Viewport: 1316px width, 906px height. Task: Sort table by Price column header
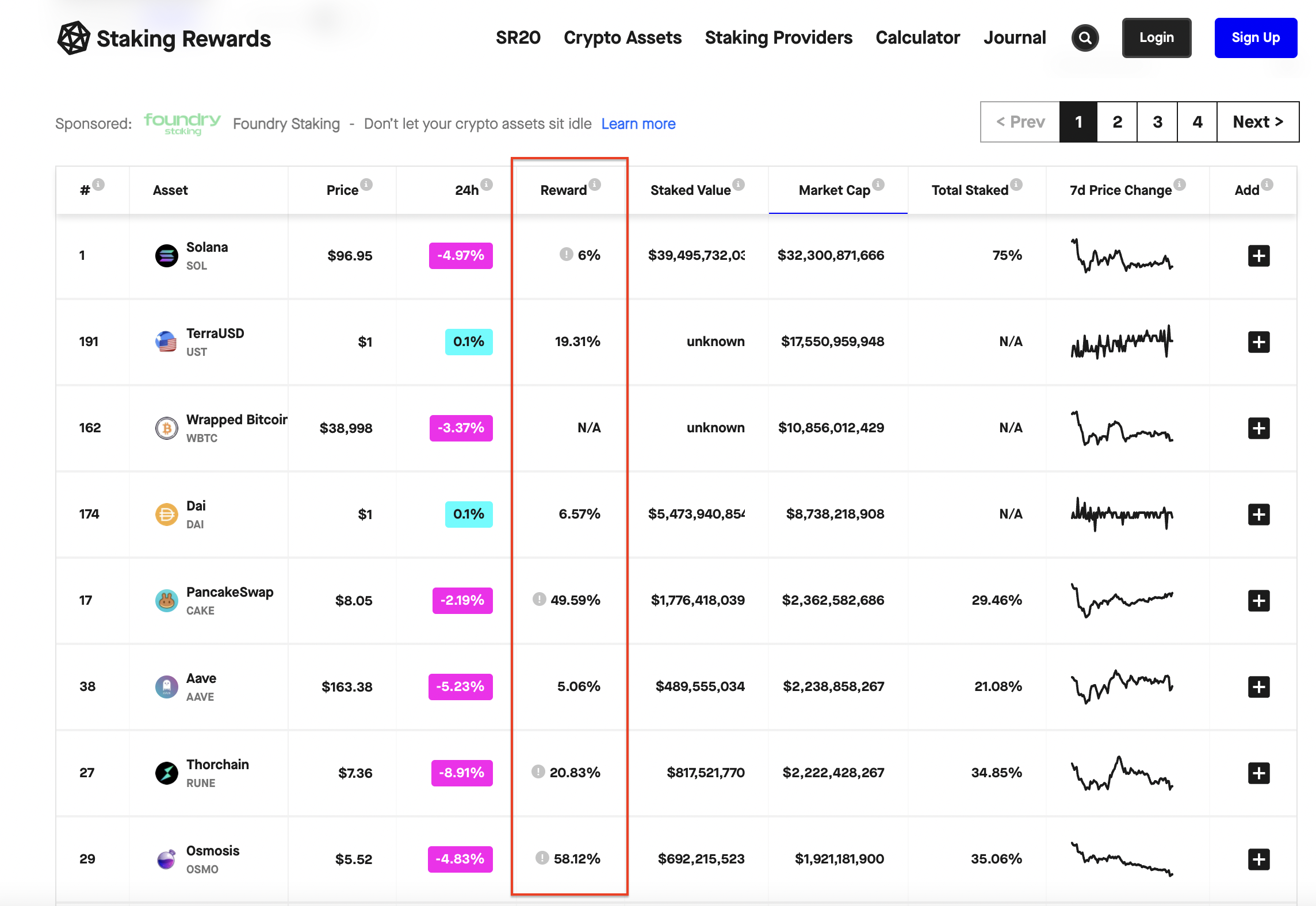(342, 191)
